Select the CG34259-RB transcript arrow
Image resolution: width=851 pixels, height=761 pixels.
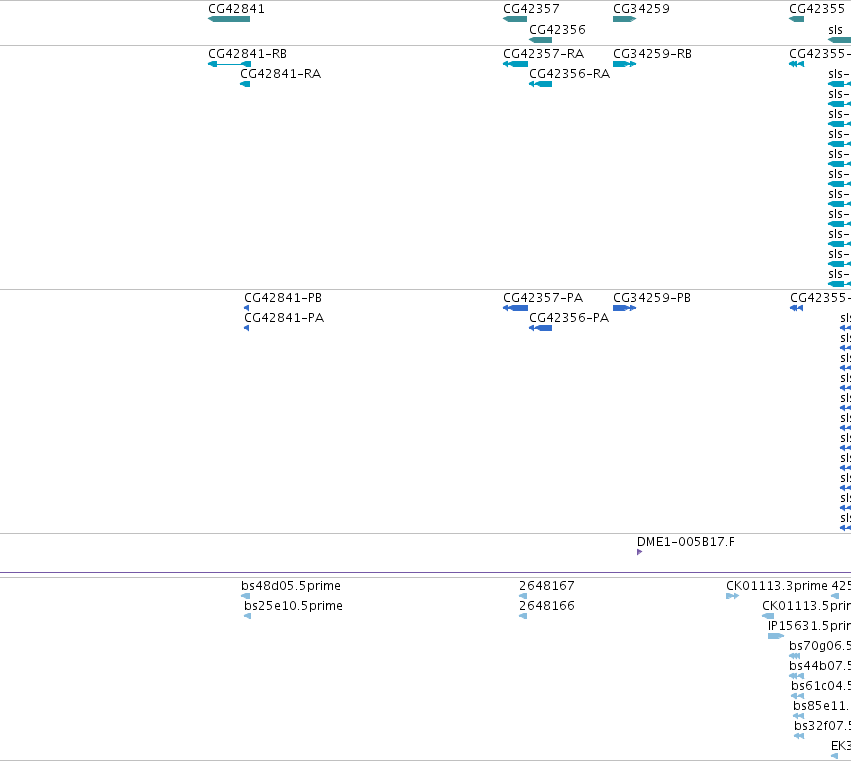click(624, 64)
